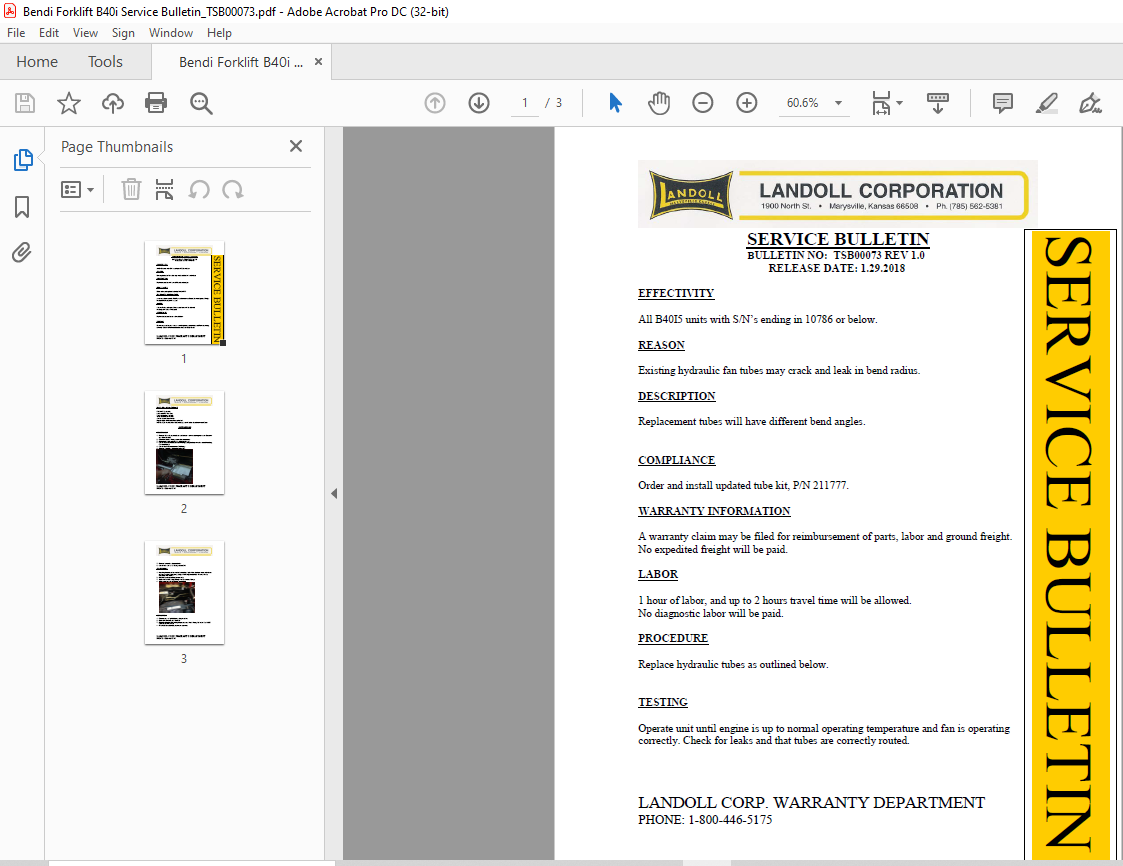The height and width of the screenshot is (866, 1123).
Task: Switch to the Tools tab
Action: click(x=105, y=62)
